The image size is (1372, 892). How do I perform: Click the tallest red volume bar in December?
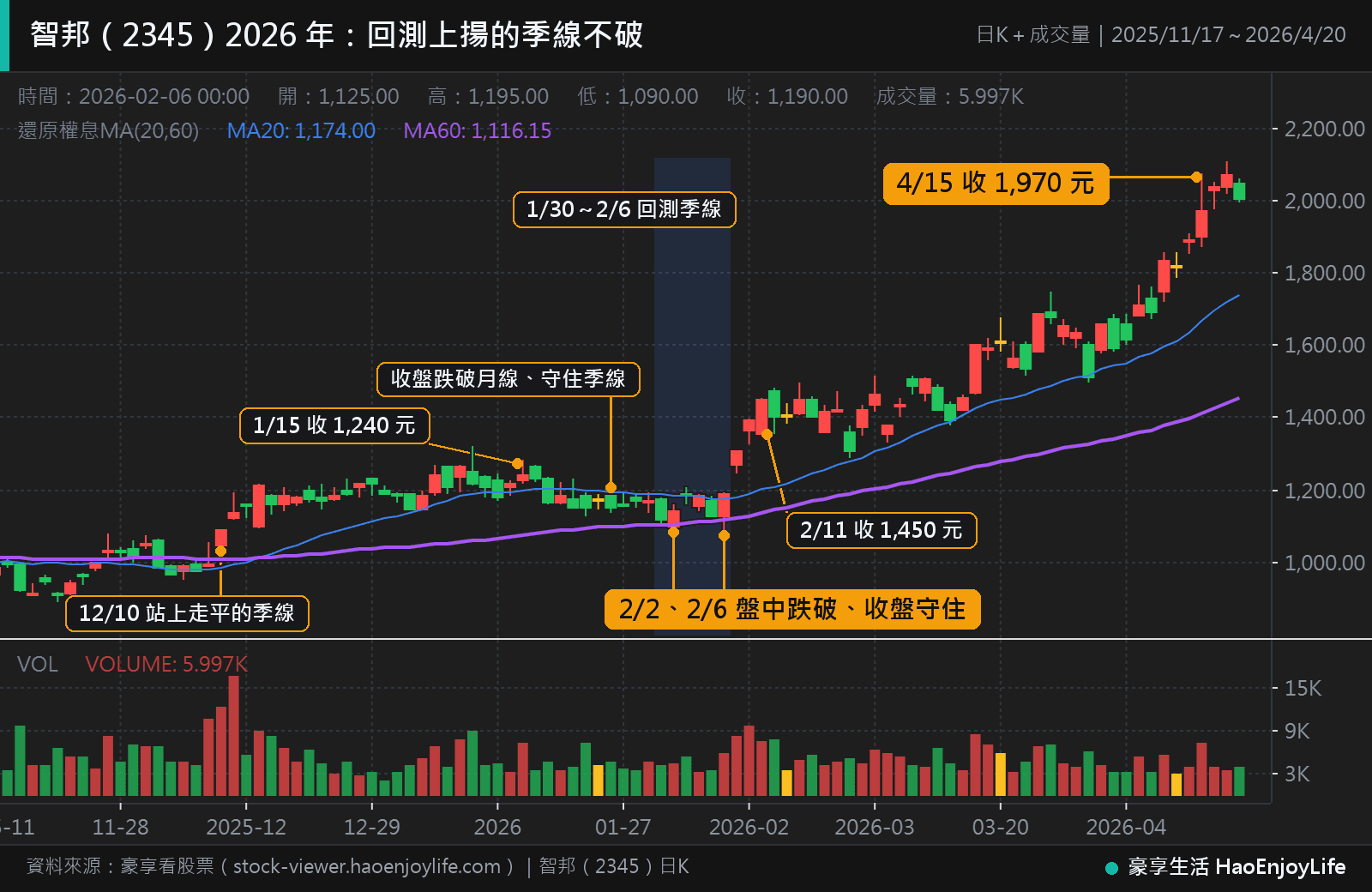pyautogui.click(x=233, y=736)
